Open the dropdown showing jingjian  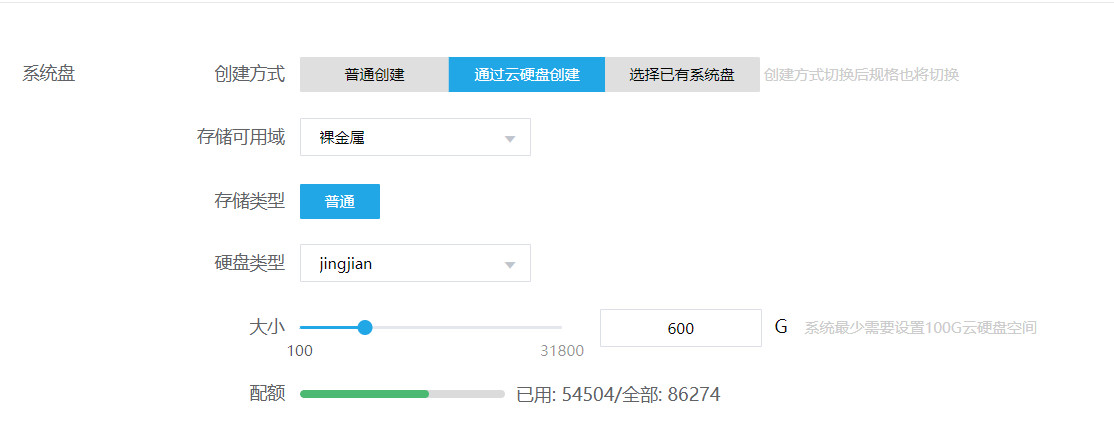click(414, 264)
